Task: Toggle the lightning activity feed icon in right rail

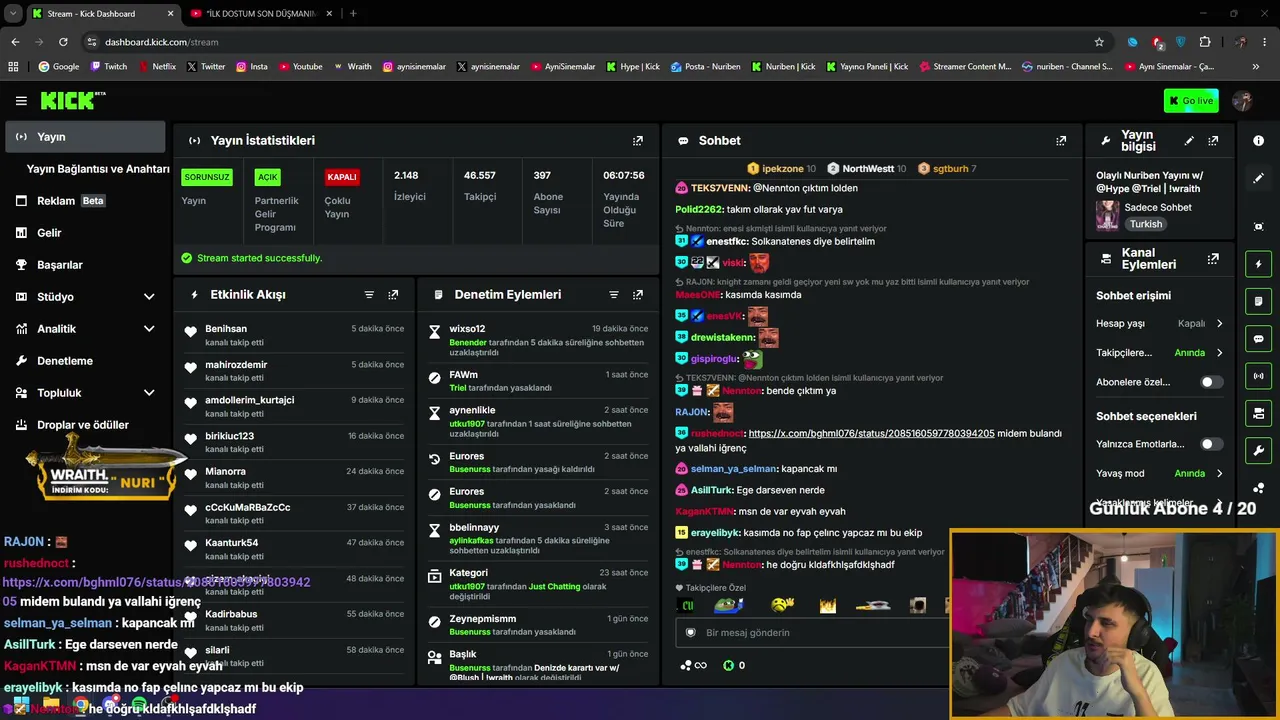Action: 1258,264
